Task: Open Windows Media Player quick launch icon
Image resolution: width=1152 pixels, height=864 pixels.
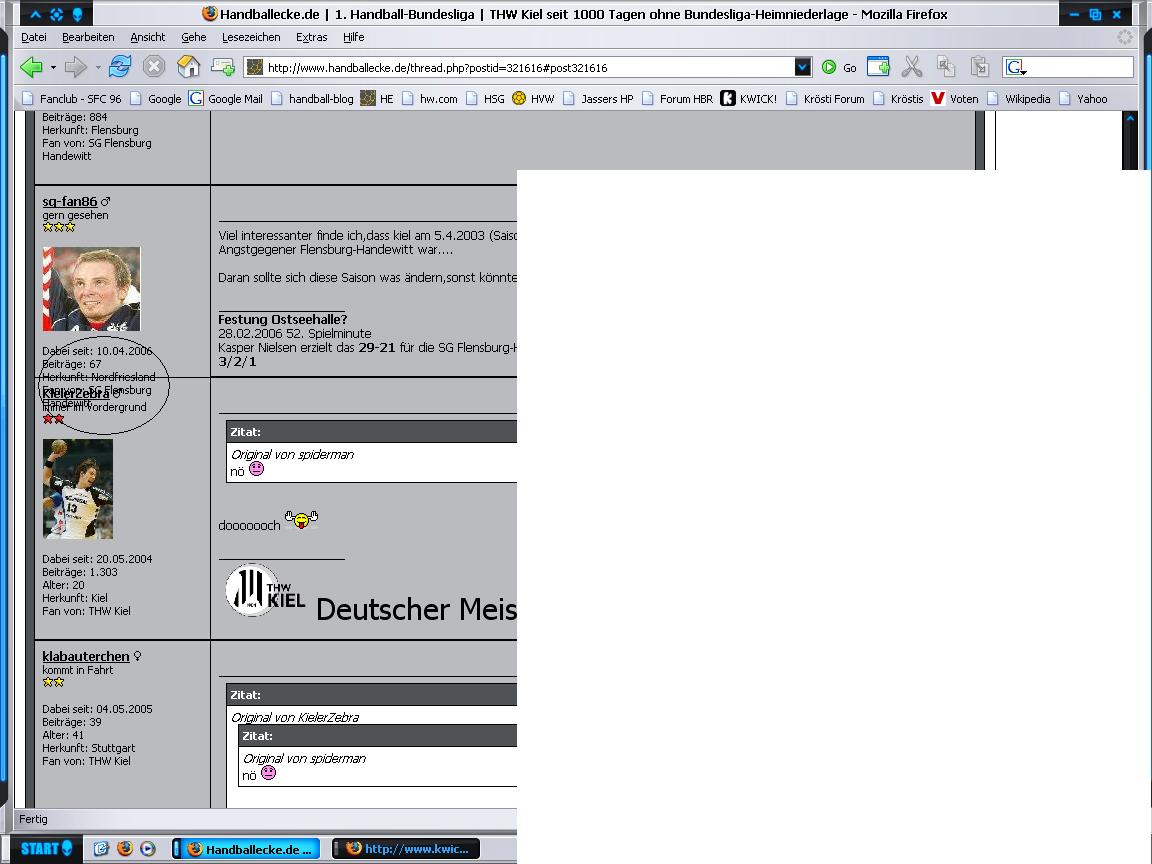Action: point(148,848)
